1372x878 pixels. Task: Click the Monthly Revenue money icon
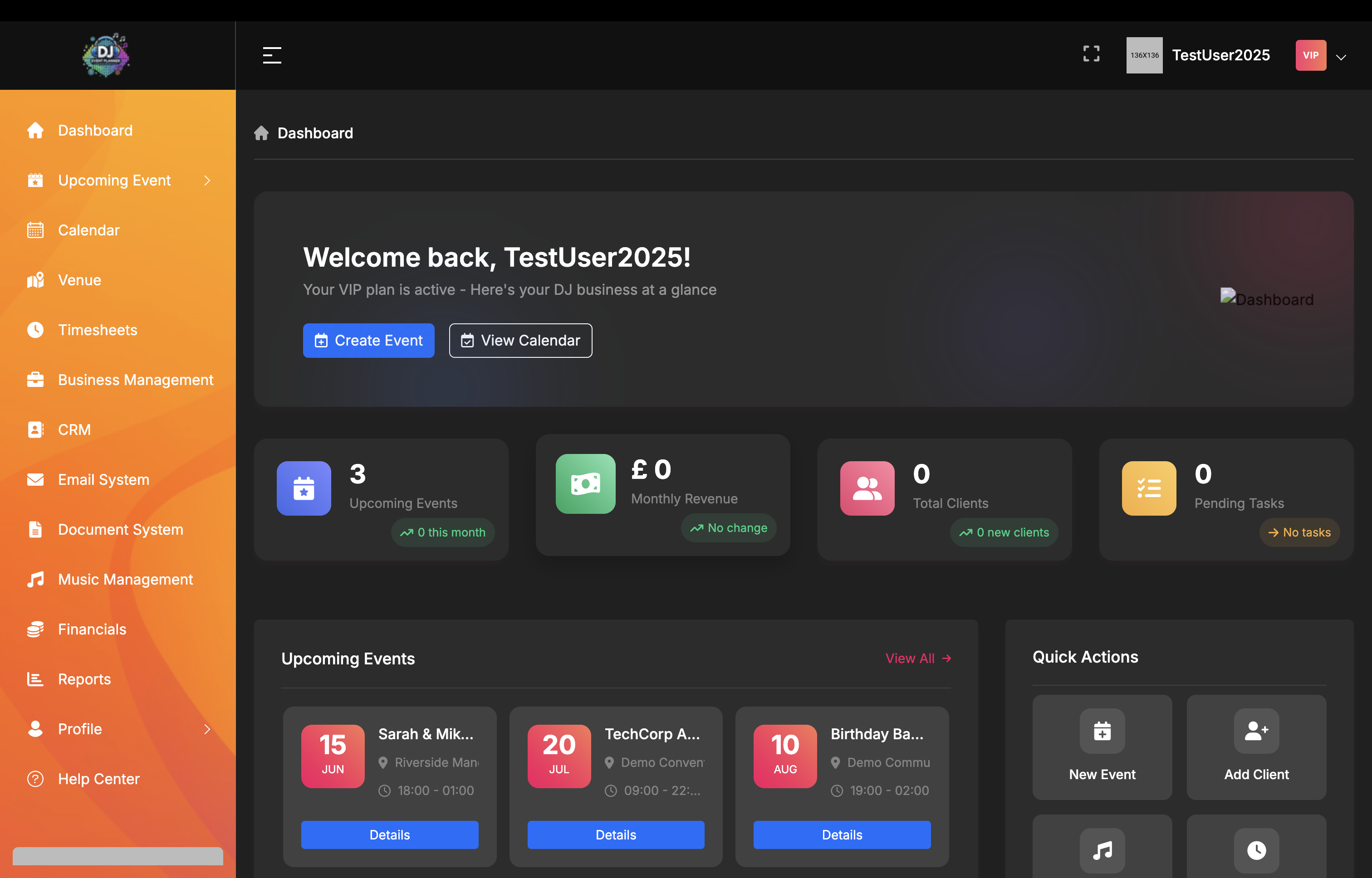click(586, 484)
